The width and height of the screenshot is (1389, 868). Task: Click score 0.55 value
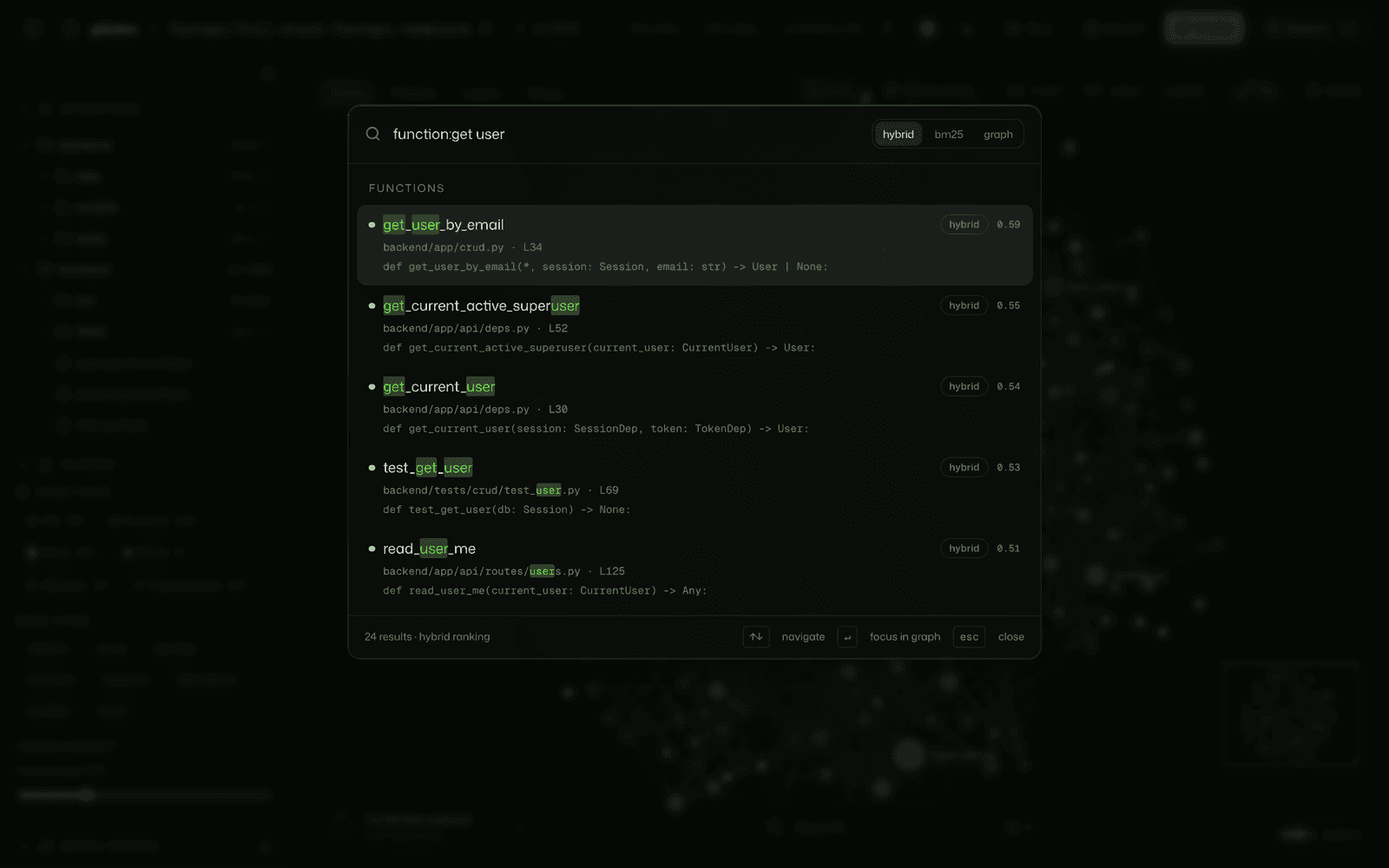coord(1008,306)
